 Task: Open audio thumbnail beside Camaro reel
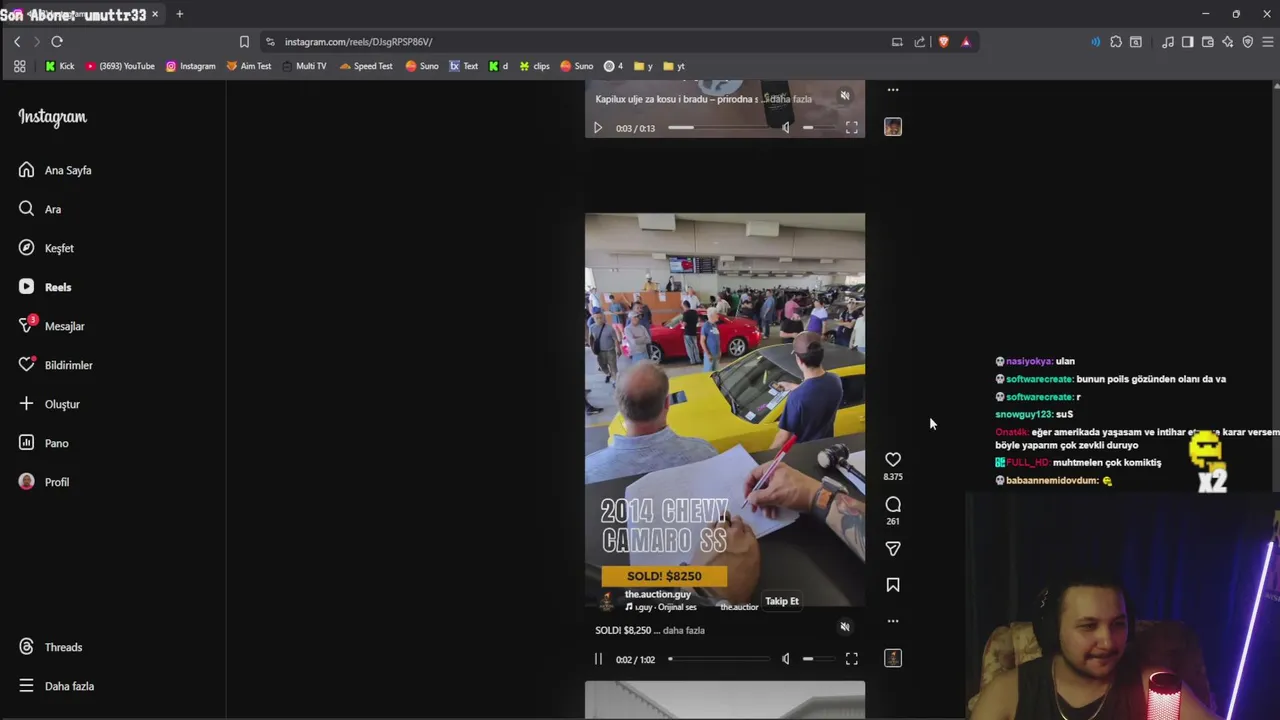(893, 658)
